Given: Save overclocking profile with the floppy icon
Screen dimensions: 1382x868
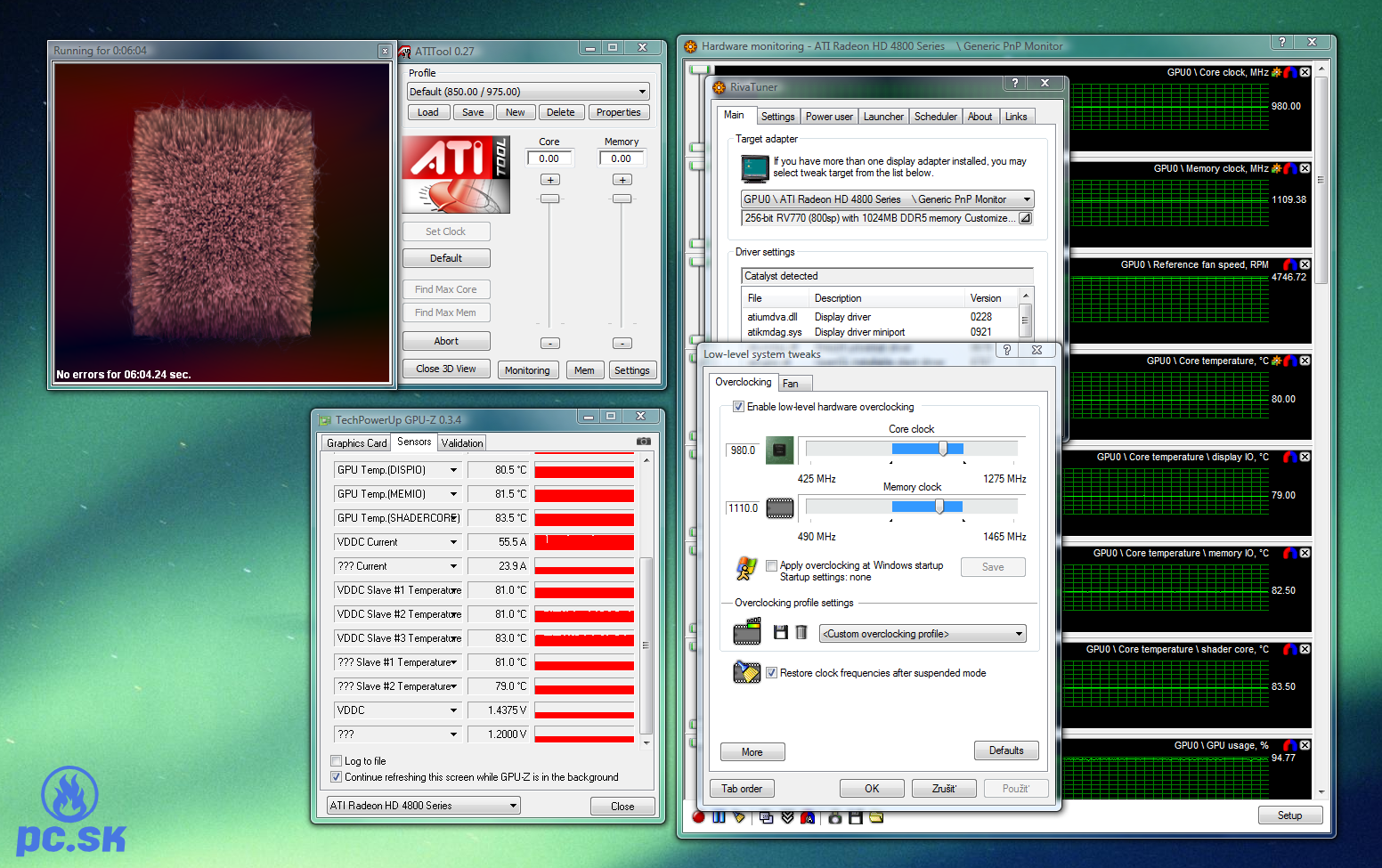Looking at the screenshot, I should click(x=781, y=632).
